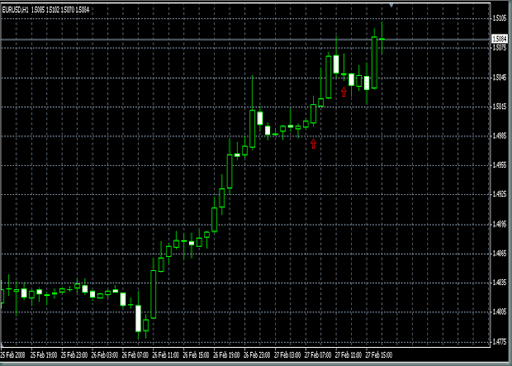Select the red up arrow near the 1.5045 level

[x=344, y=92]
